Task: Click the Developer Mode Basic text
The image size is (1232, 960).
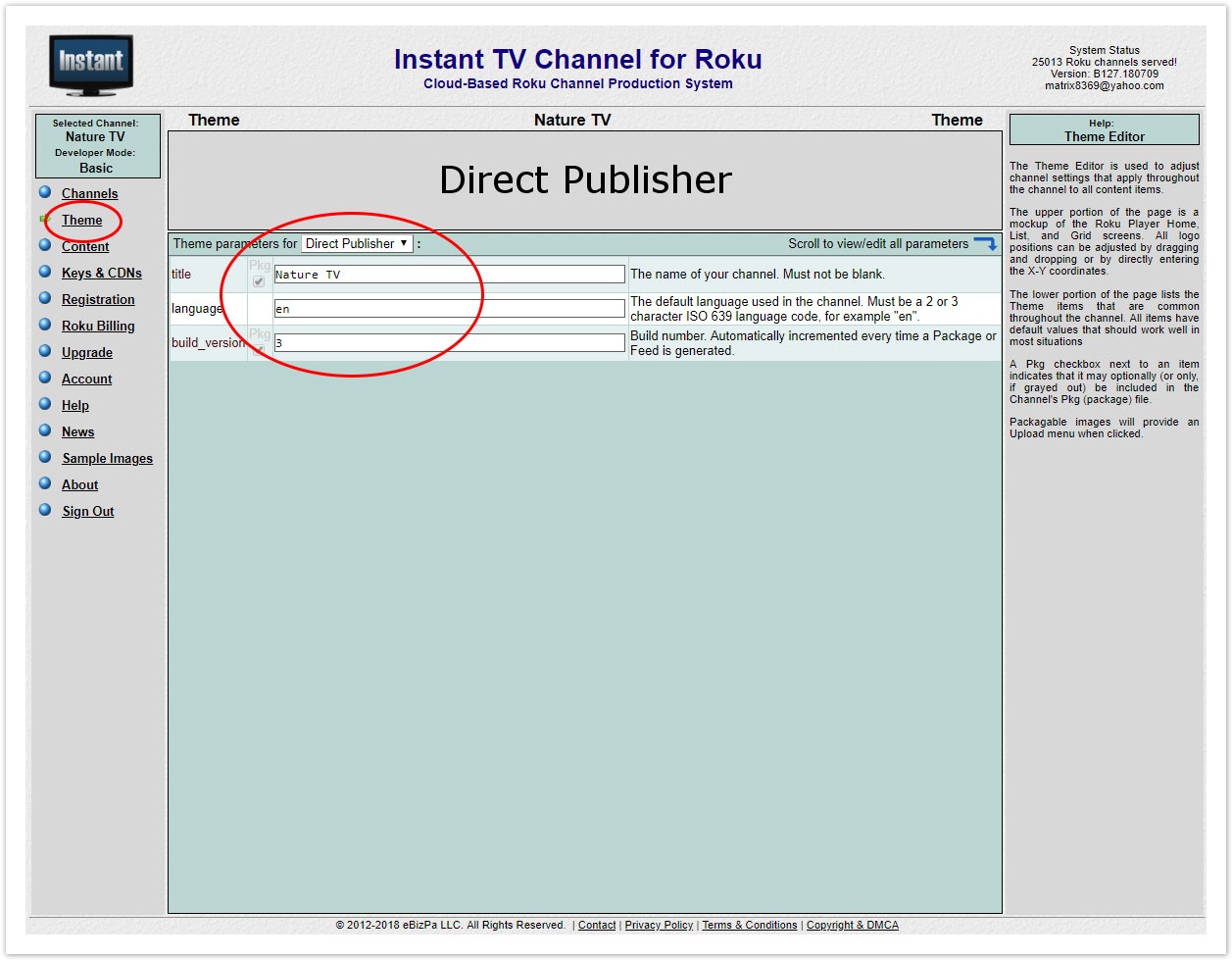Action: [96, 161]
